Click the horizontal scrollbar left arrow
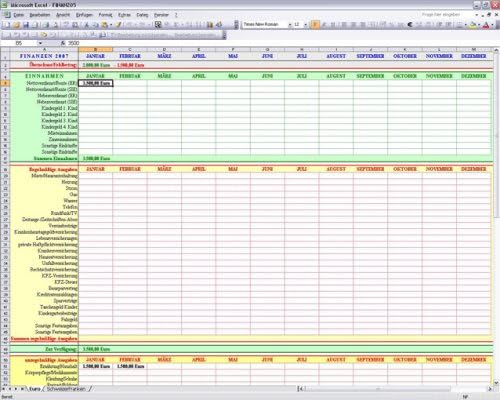This screenshot has width=500, height=400. coord(301,389)
